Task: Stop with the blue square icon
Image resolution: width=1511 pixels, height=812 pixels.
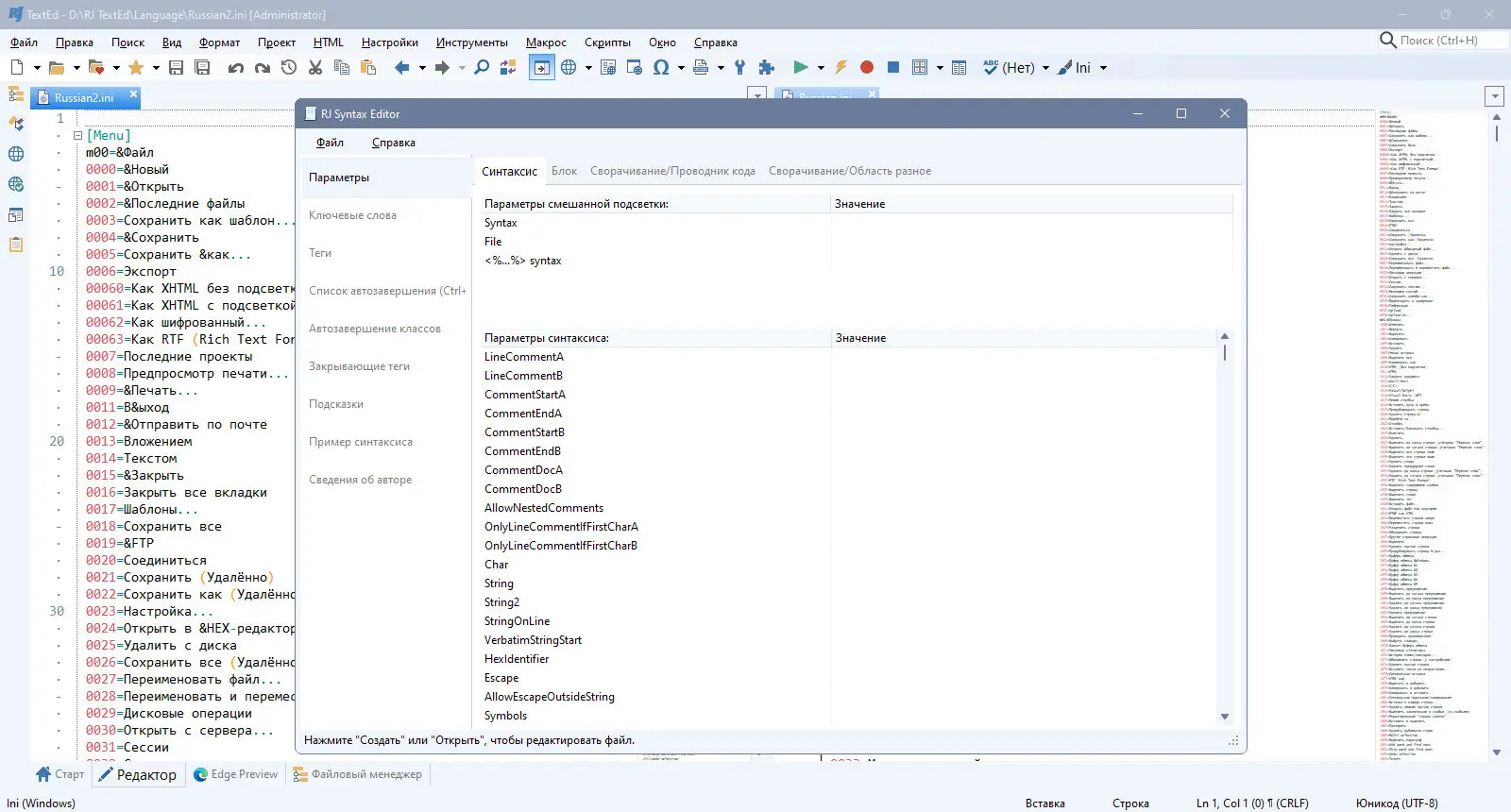Action: tap(893, 67)
